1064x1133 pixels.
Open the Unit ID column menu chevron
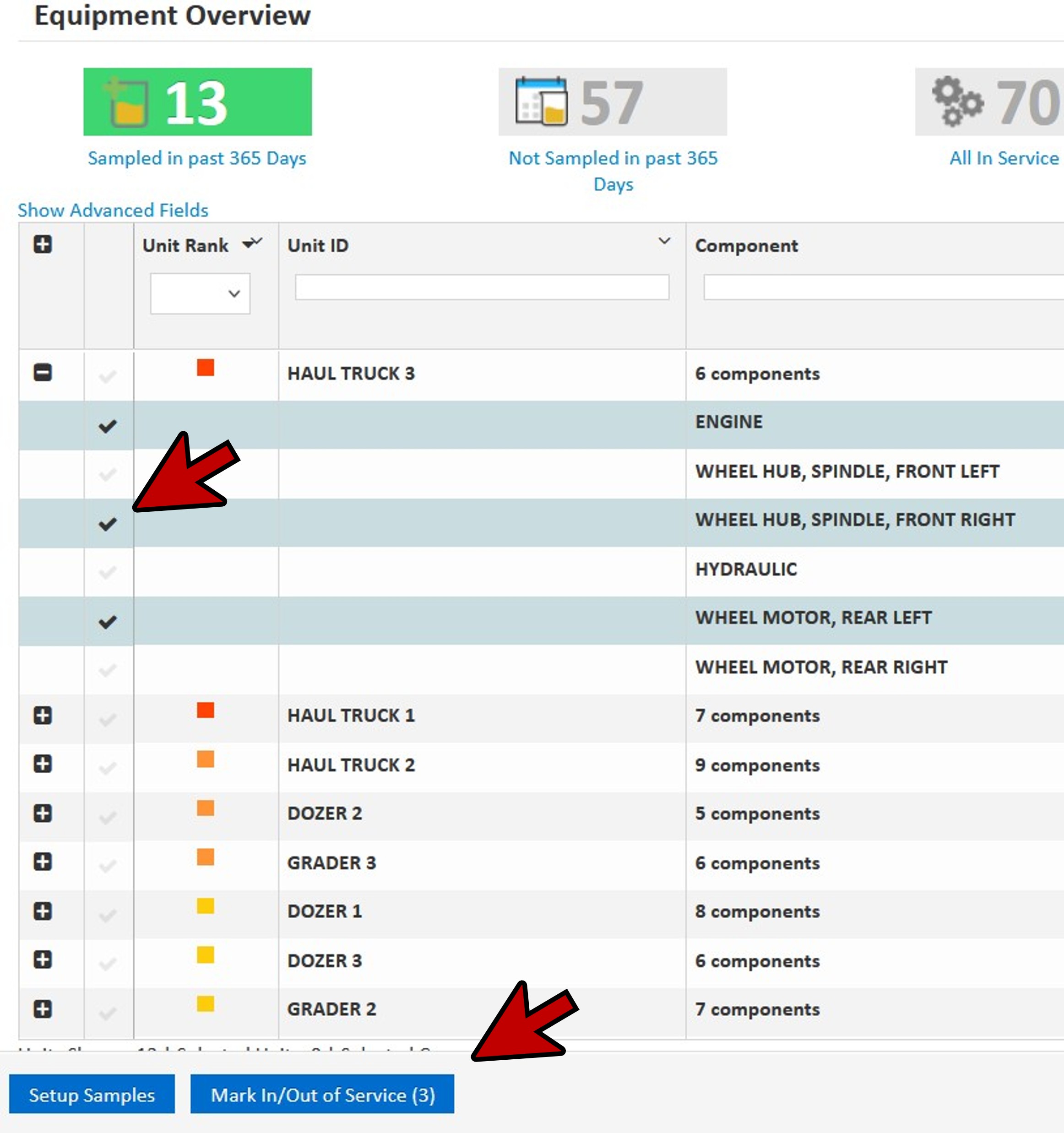[664, 241]
